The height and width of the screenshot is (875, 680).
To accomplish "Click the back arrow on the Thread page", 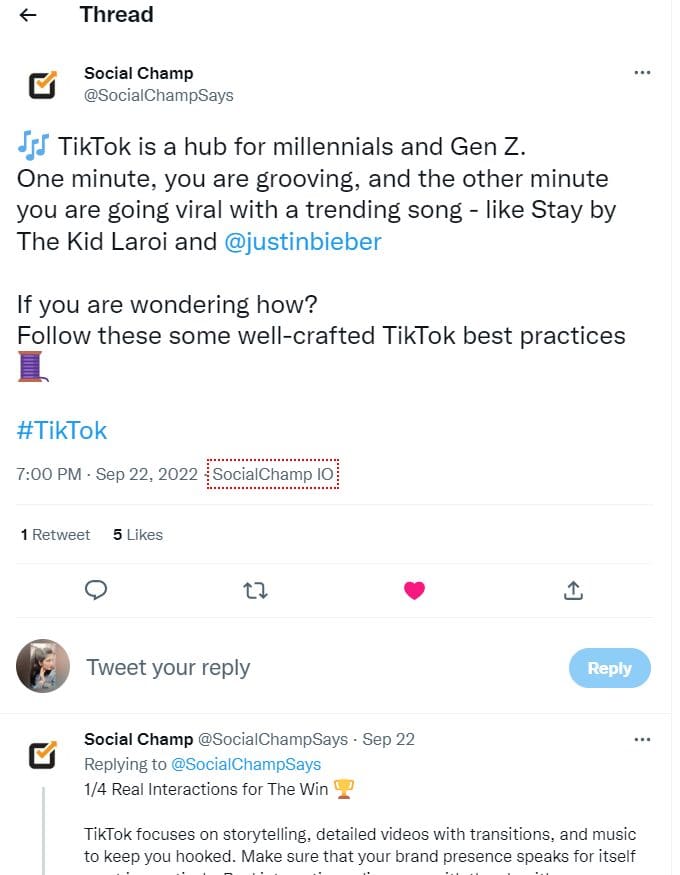I will 28,15.
